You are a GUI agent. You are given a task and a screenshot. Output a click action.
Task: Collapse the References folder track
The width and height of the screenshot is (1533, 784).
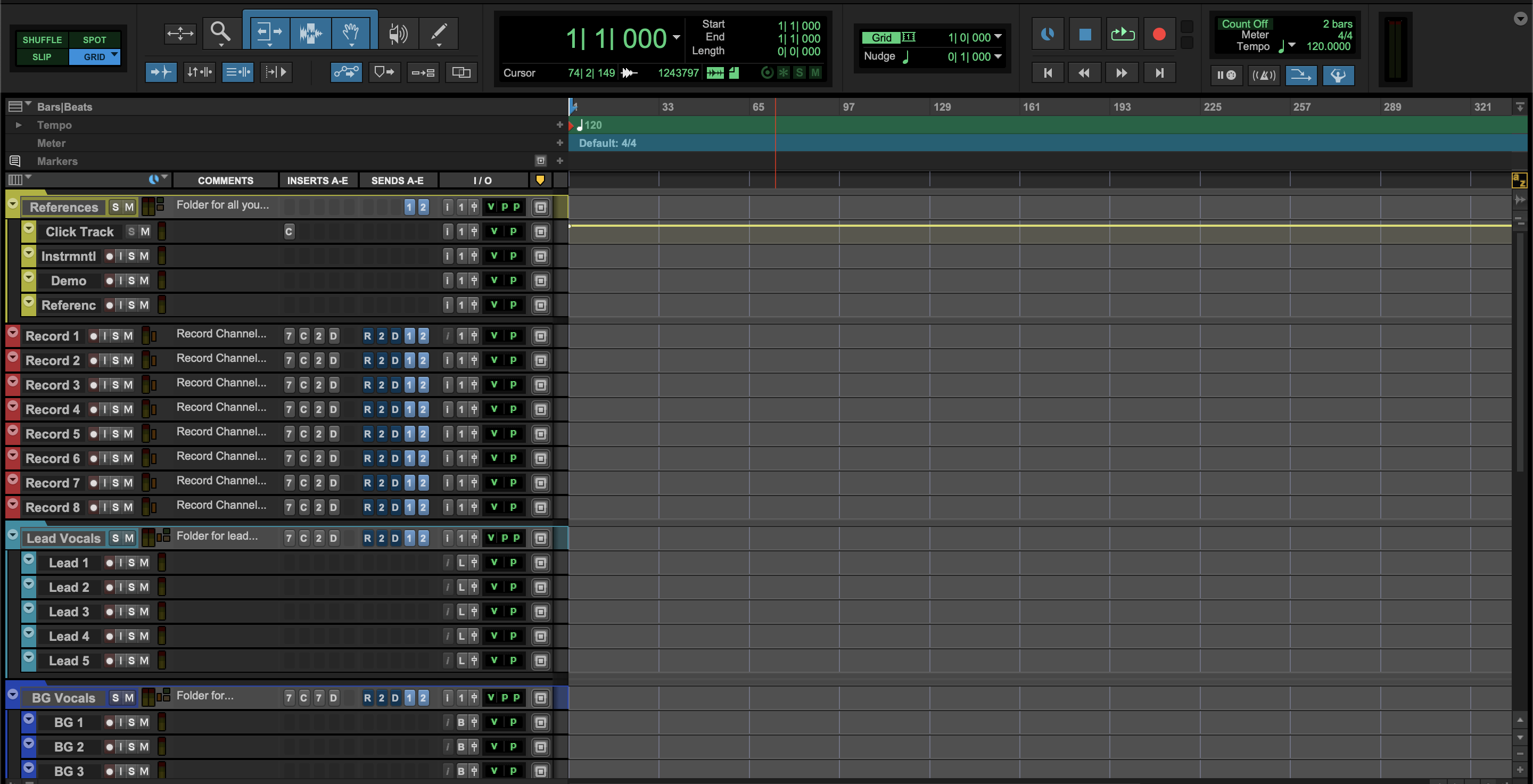(12, 203)
